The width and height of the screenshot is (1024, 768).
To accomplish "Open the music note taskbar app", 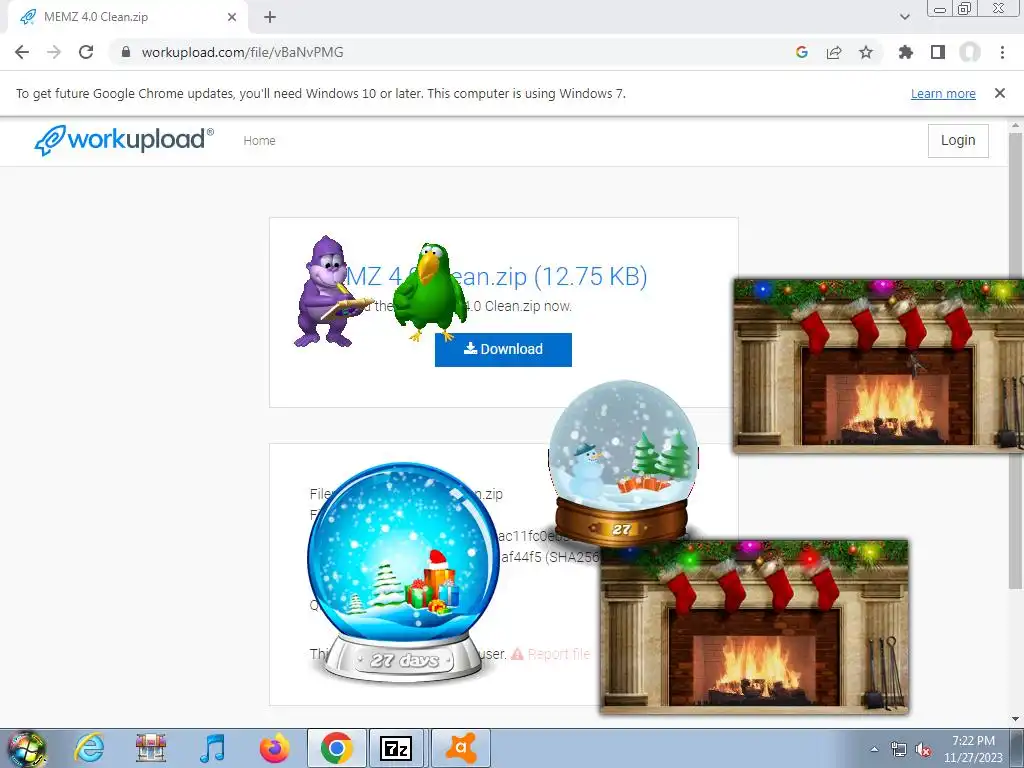I will [212, 748].
